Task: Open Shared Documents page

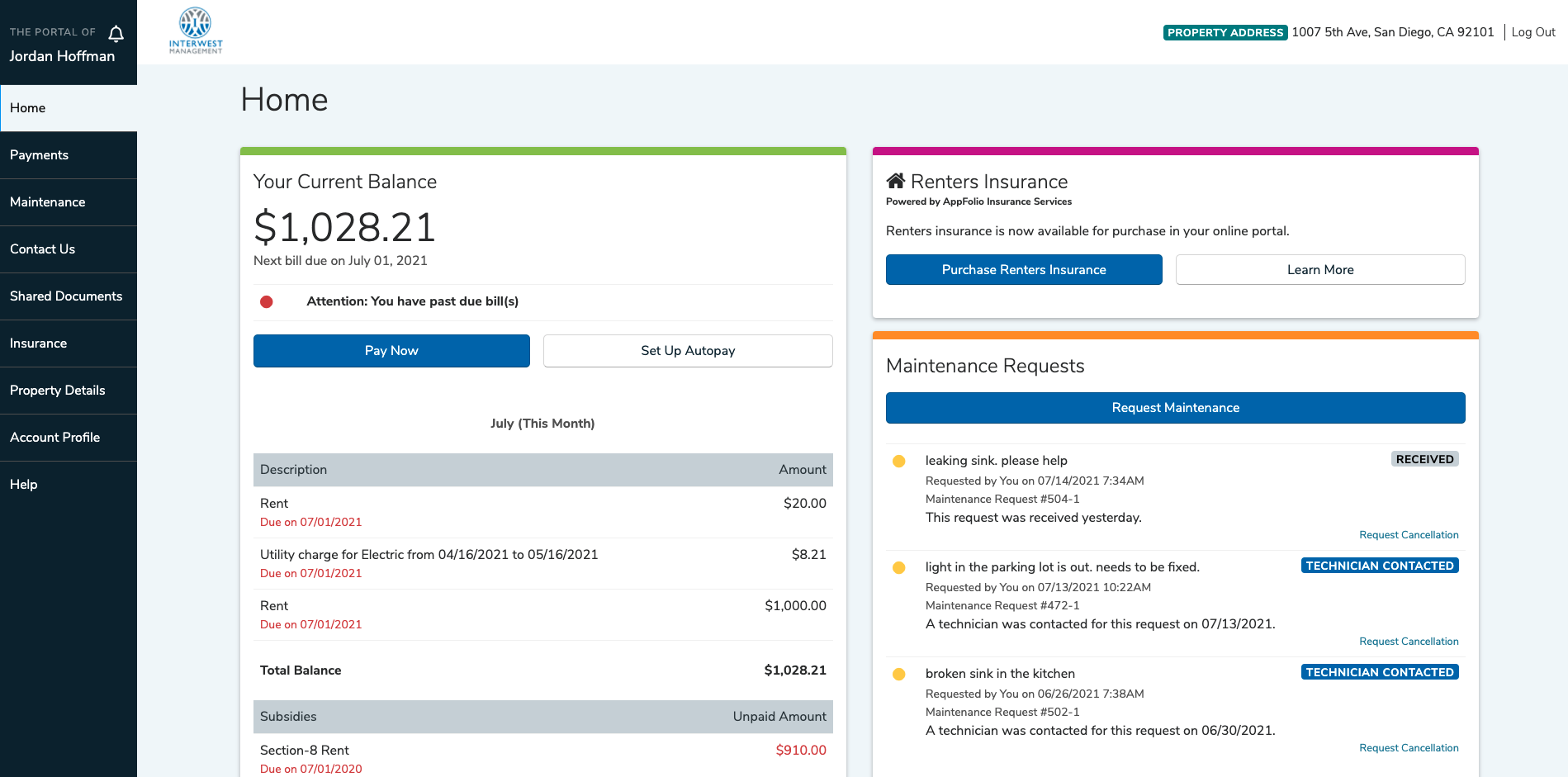Action: click(66, 296)
